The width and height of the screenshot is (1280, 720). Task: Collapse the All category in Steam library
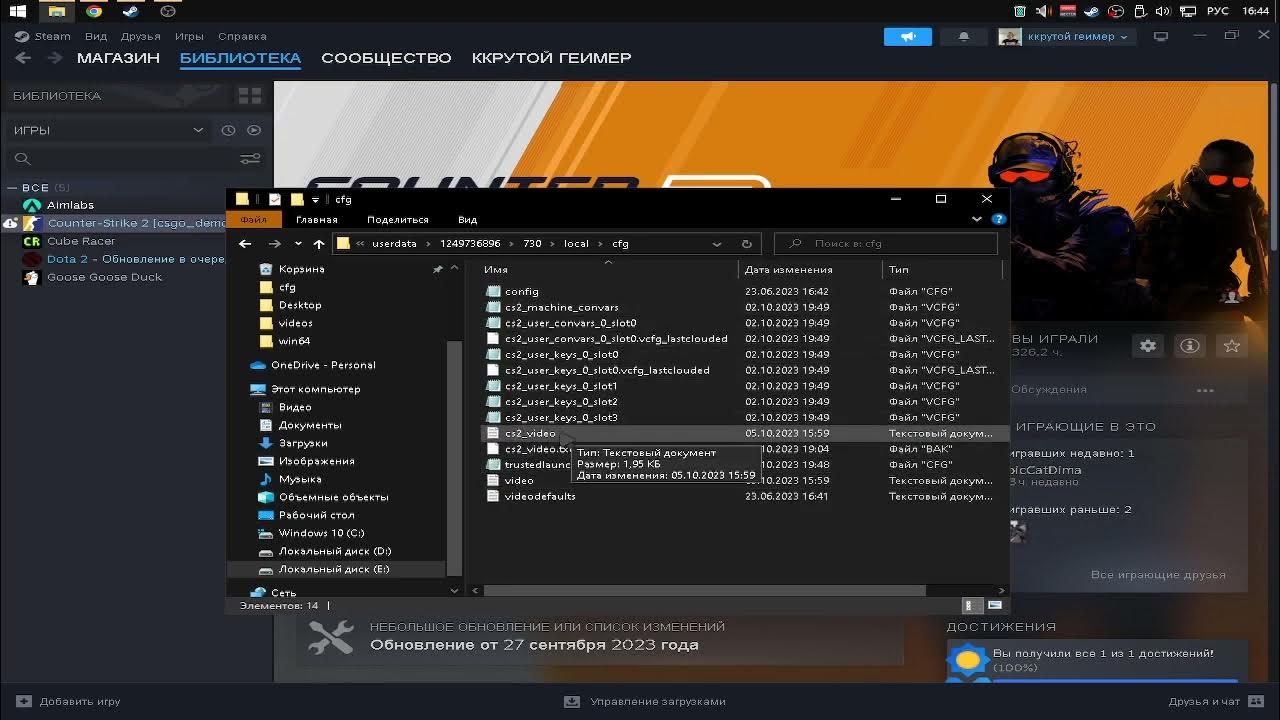coord(12,188)
